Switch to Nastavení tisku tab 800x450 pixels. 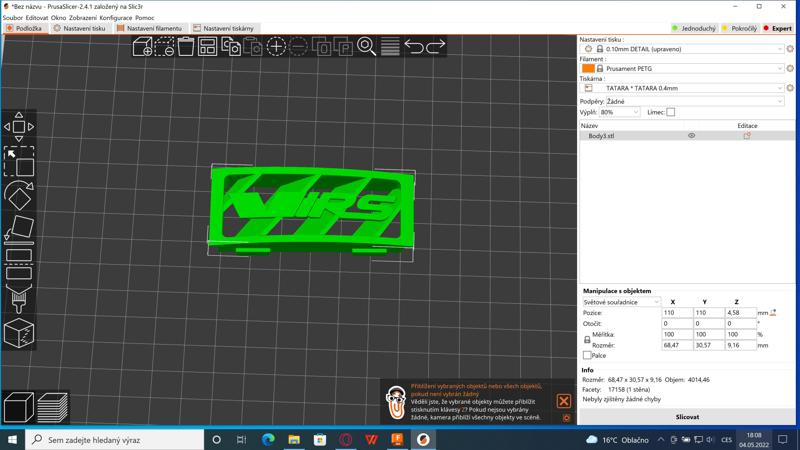80,29
